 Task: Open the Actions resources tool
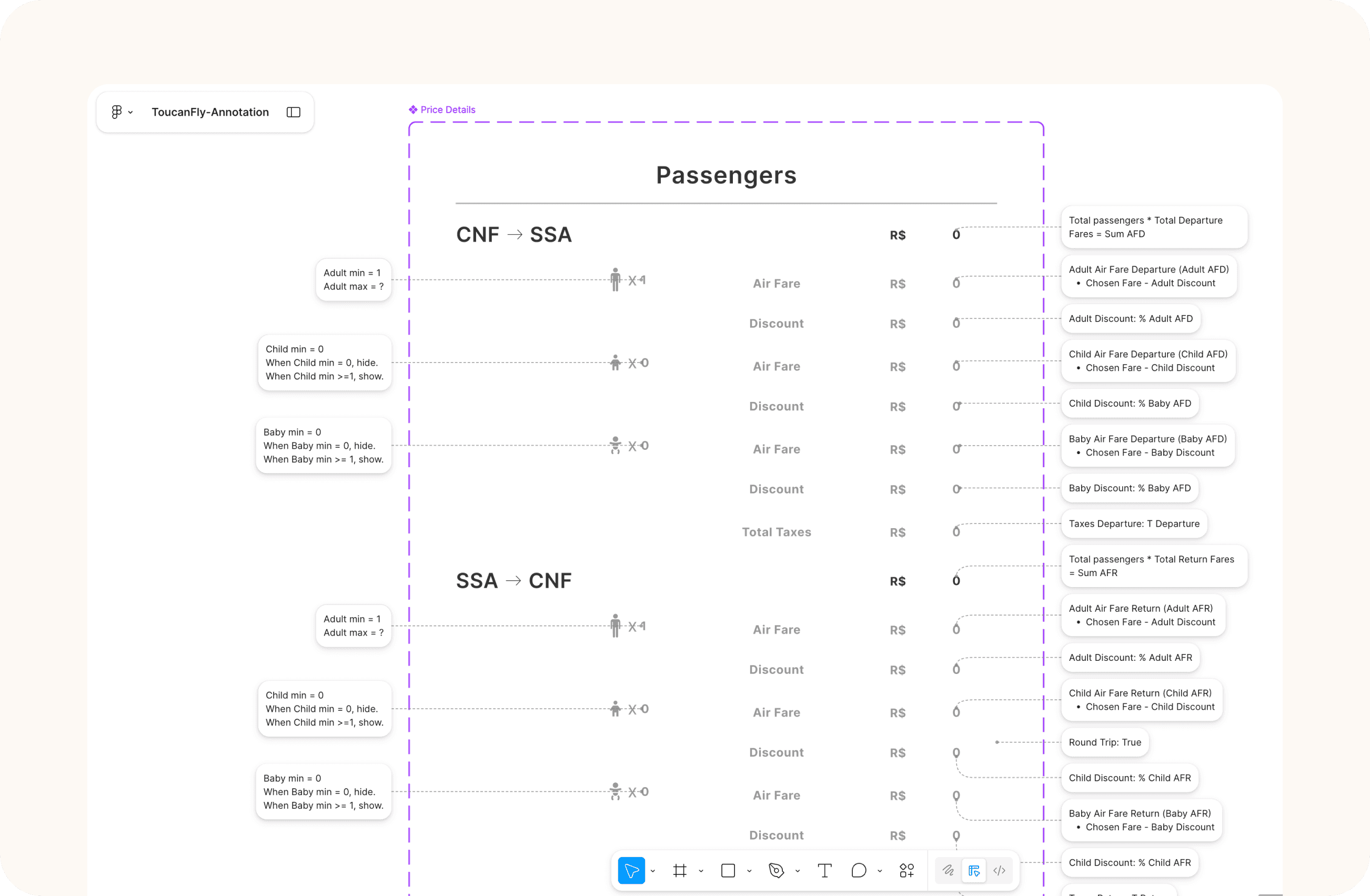[x=906, y=871]
